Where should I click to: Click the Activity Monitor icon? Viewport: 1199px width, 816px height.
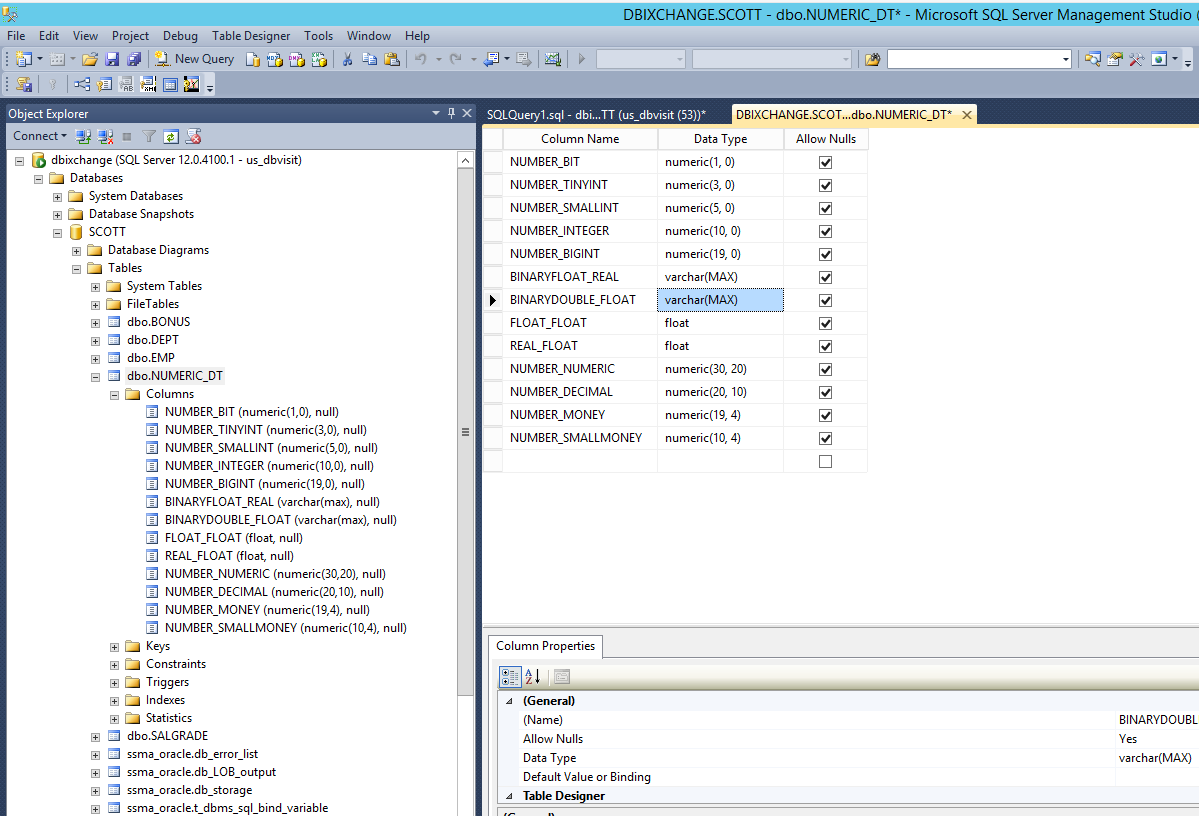tap(552, 59)
